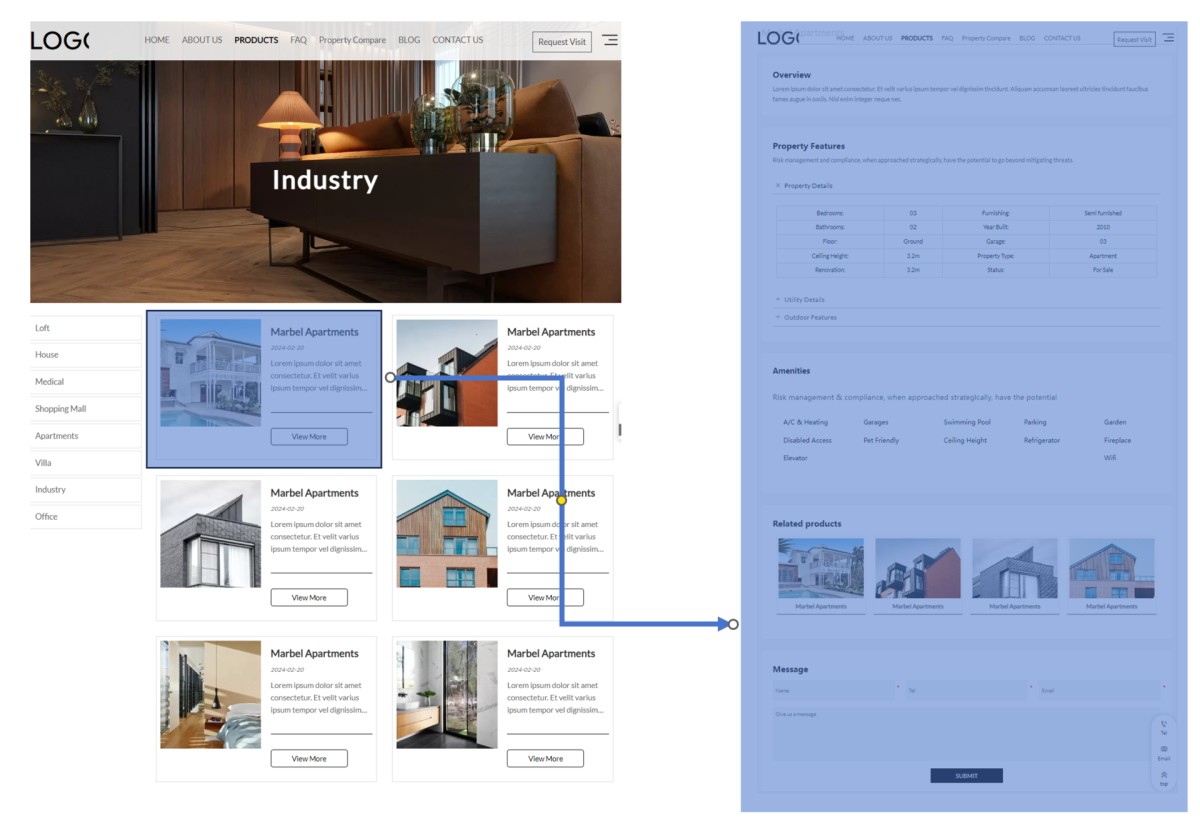Select the Medical category in the sidebar
The width and height of the screenshot is (1200, 825).
86,382
